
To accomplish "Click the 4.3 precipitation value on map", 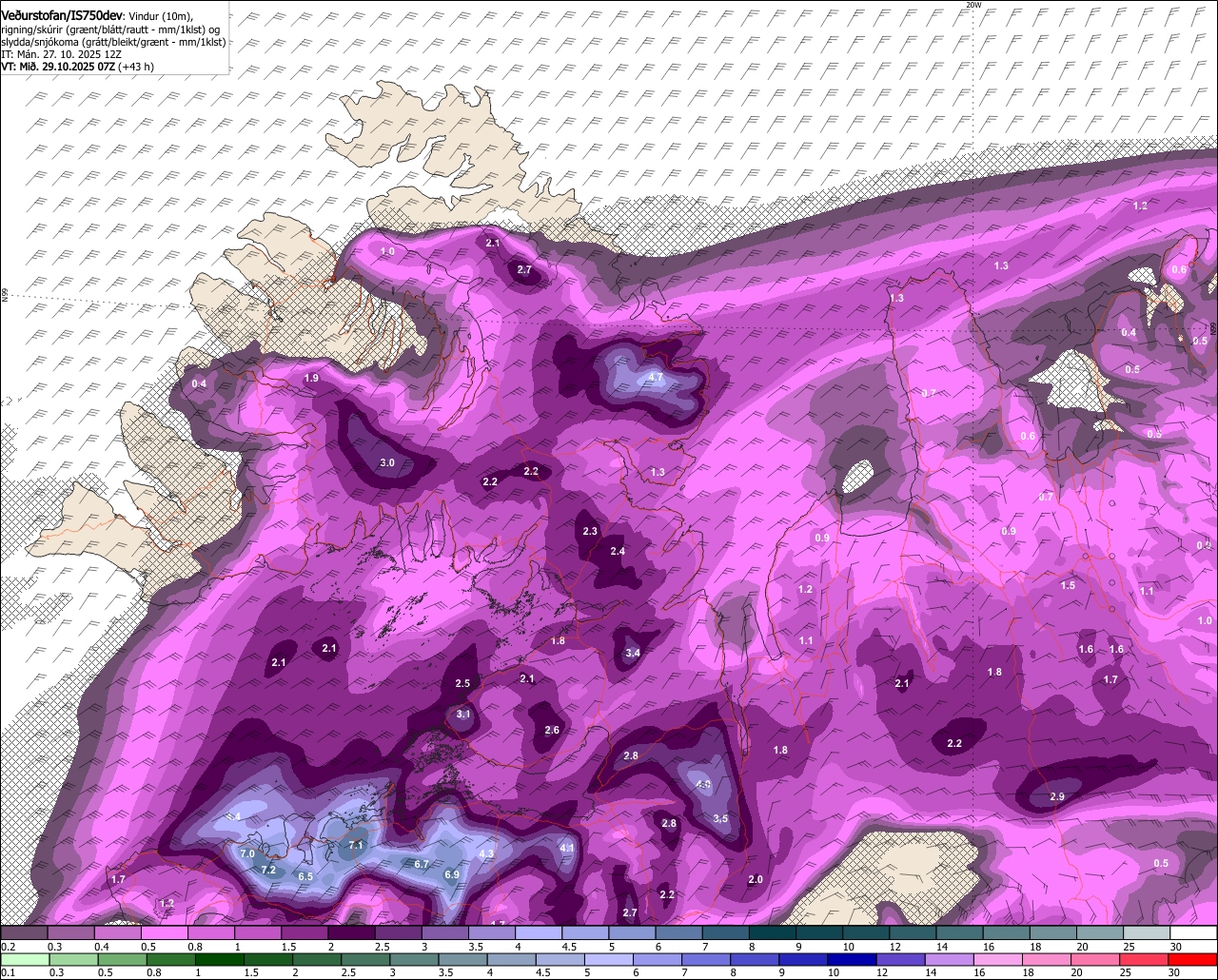I will 486,854.
